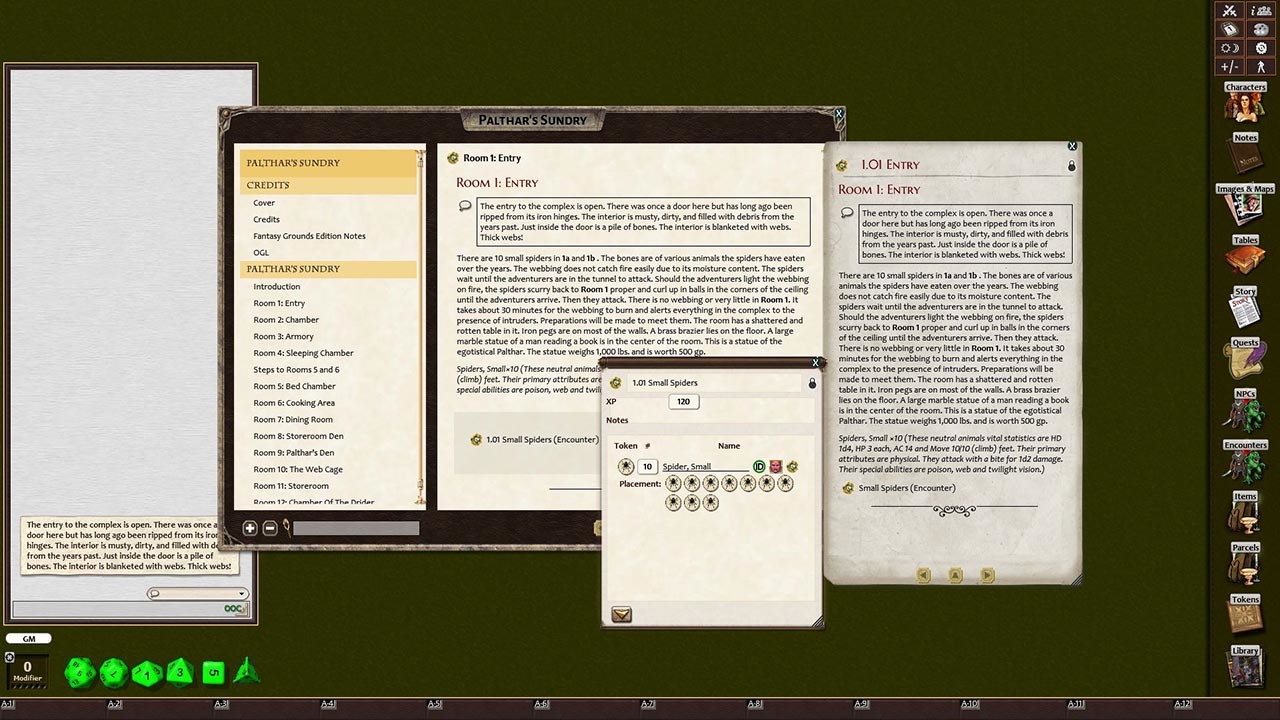Toggle the lock on the 1.01 Entry window

[x=1071, y=166]
